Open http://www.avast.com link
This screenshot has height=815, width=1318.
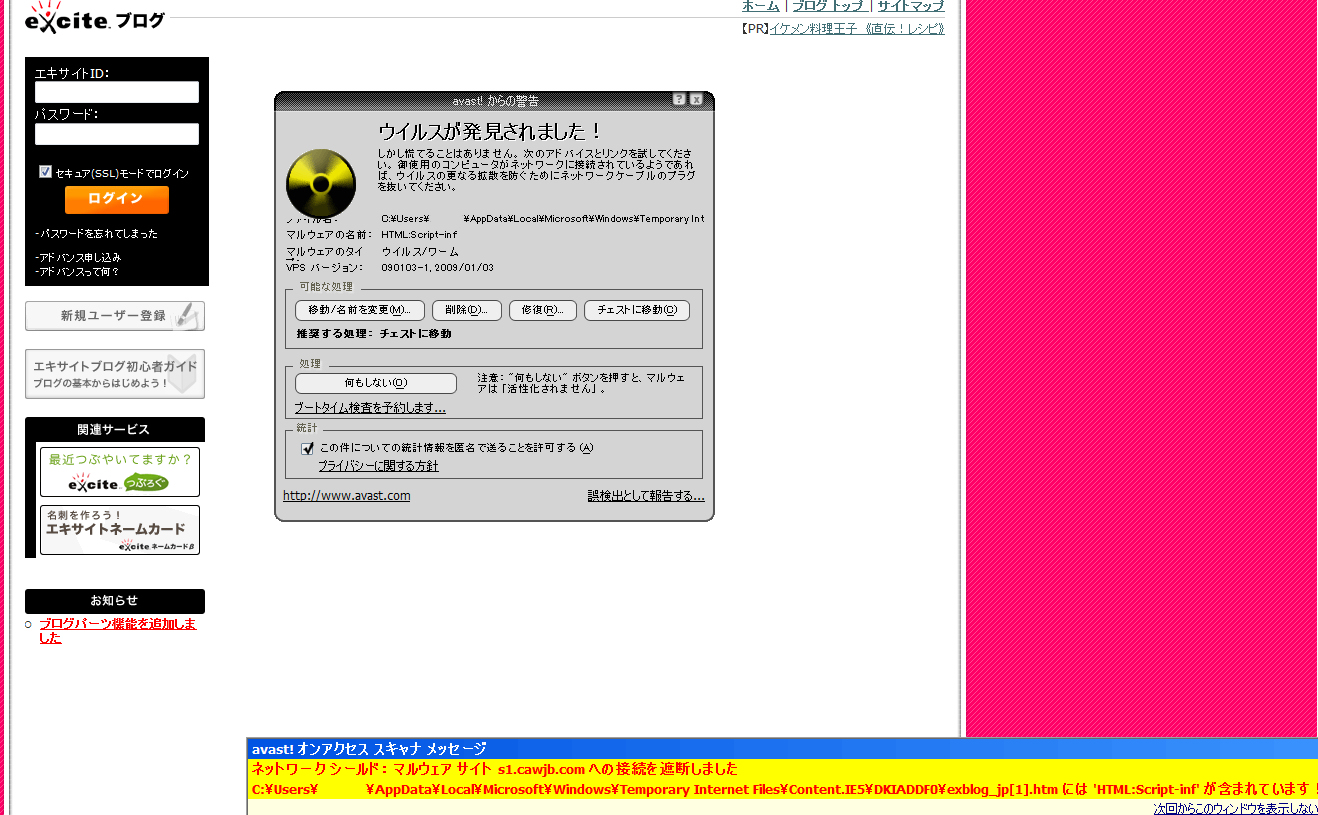click(x=347, y=496)
